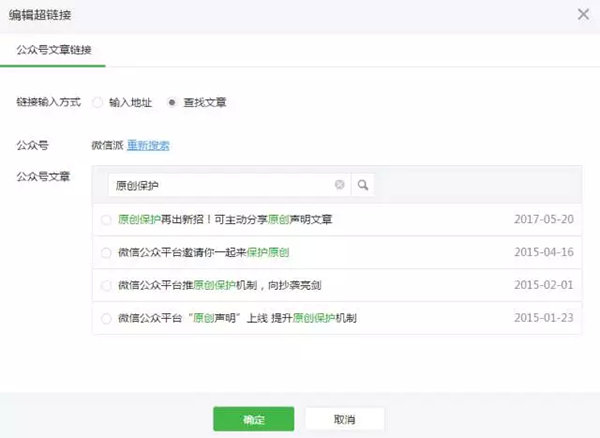This screenshot has height=438, width=600.
Task: Click the 微信派 account name
Action: point(106,145)
